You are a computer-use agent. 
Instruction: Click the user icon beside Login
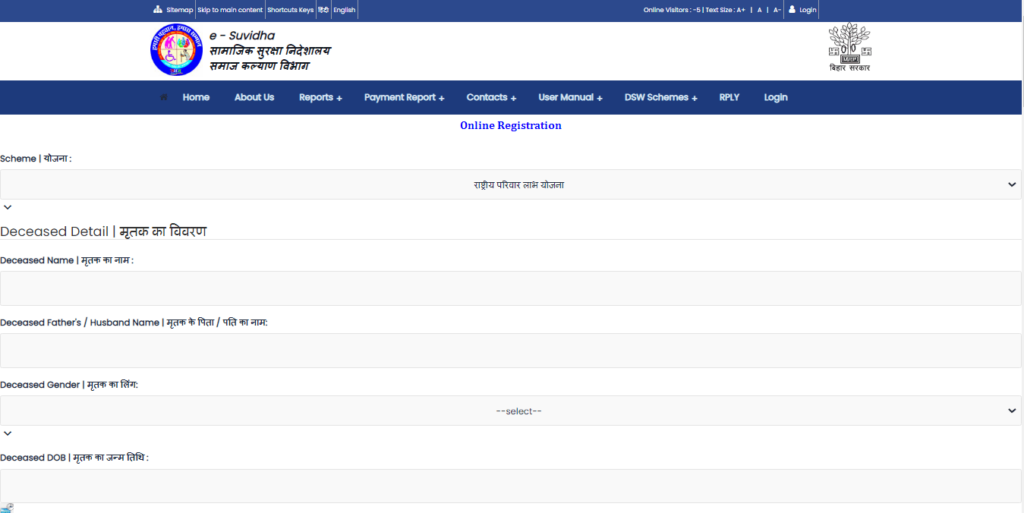pyautogui.click(x=792, y=10)
